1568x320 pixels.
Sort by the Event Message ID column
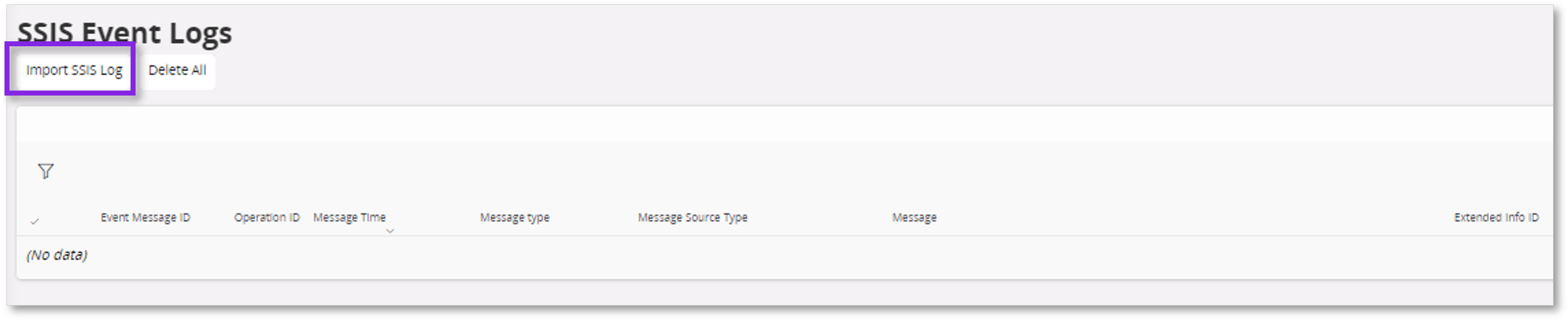[146, 217]
